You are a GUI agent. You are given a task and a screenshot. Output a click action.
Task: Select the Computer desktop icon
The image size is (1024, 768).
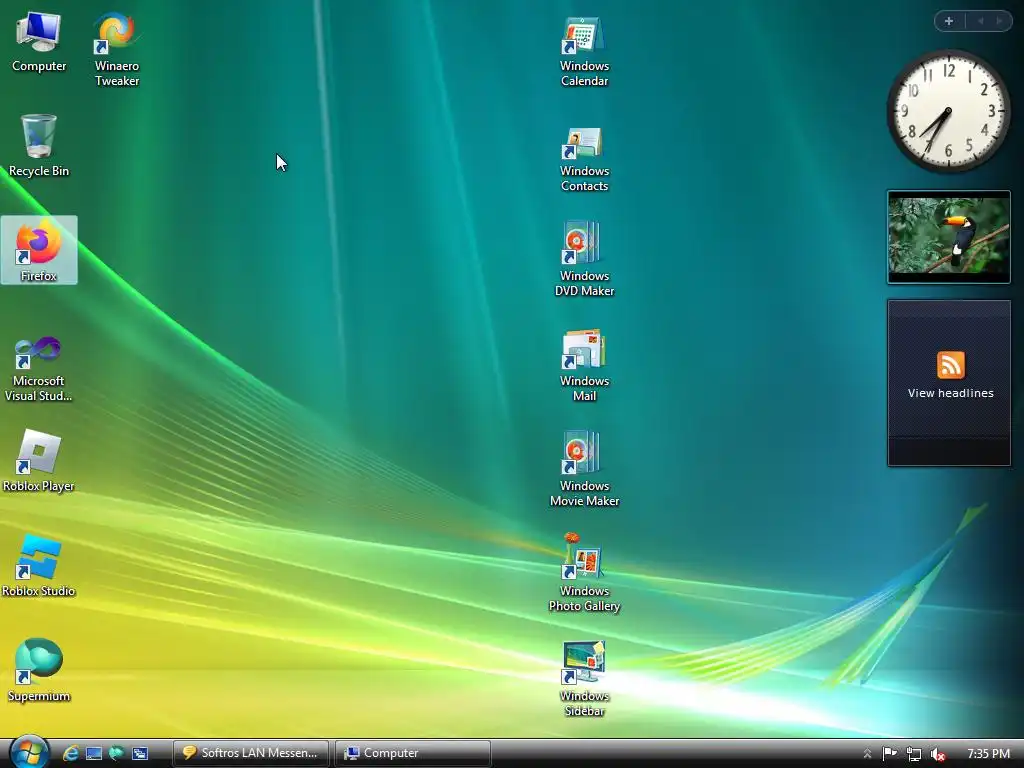[39, 42]
